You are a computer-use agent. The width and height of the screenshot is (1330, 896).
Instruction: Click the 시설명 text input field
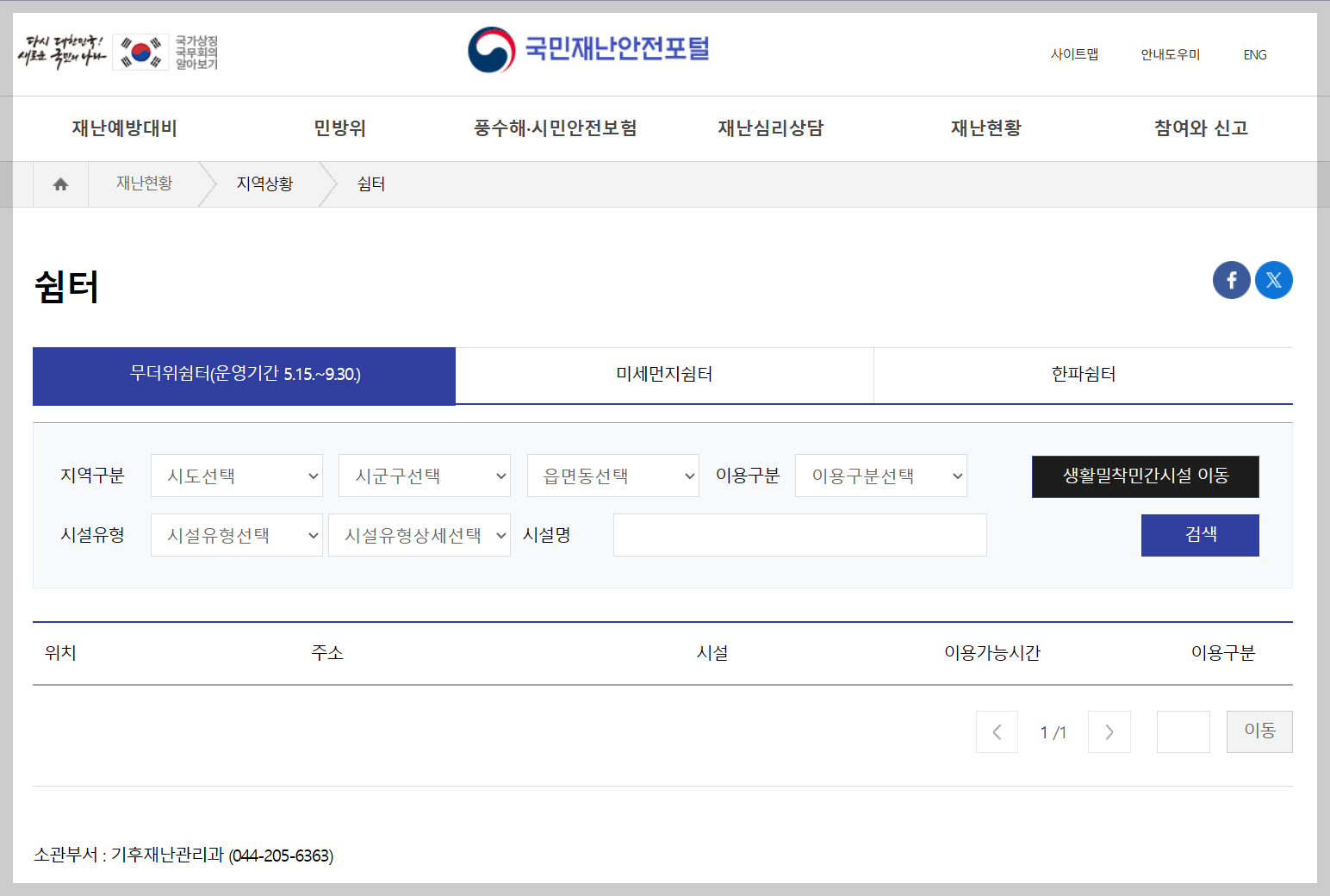tap(799, 534)
